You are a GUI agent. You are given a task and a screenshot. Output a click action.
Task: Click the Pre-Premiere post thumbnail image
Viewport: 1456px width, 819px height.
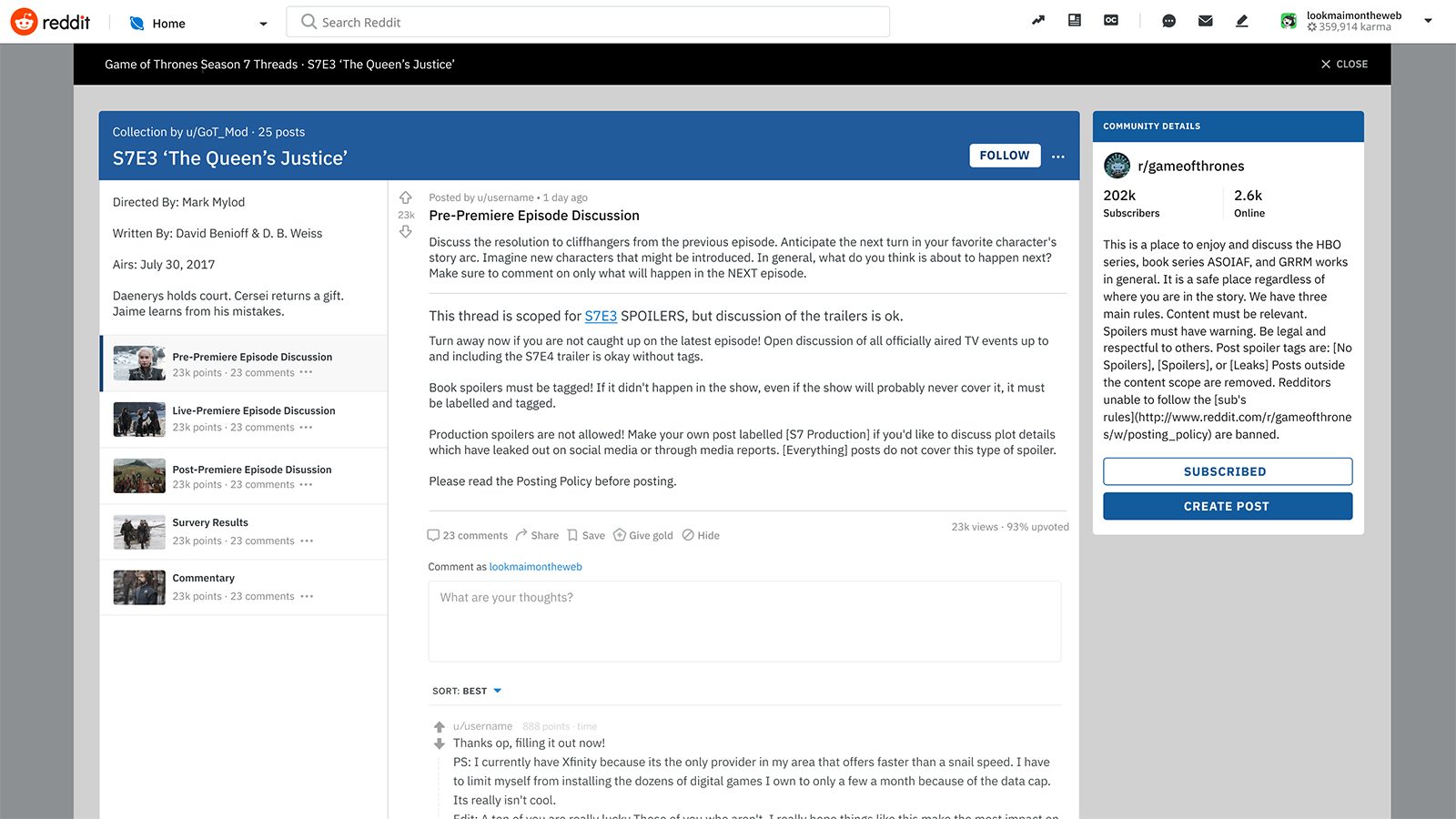click(139, 363)
